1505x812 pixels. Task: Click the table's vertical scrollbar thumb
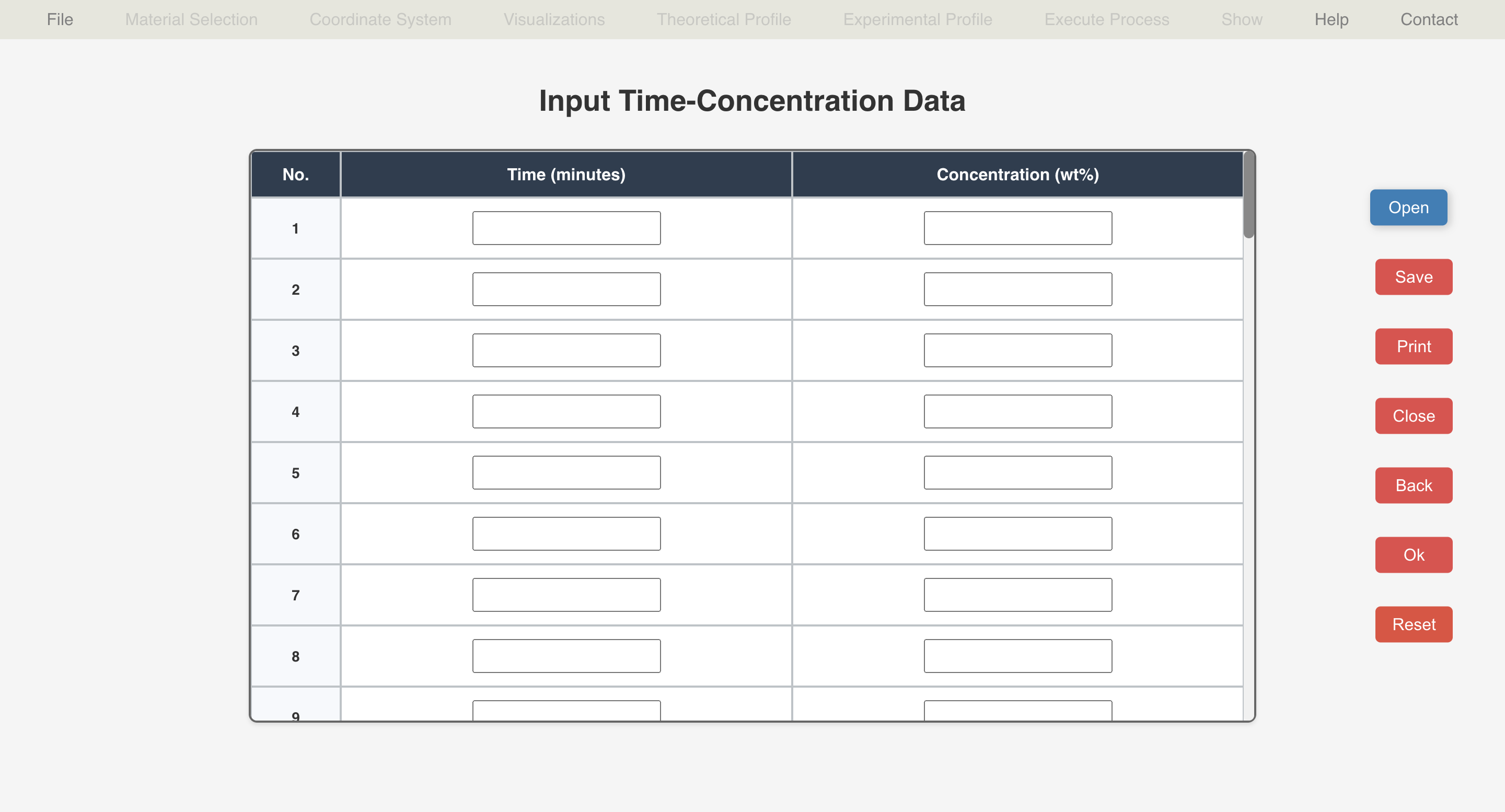tap(1248, 194)
